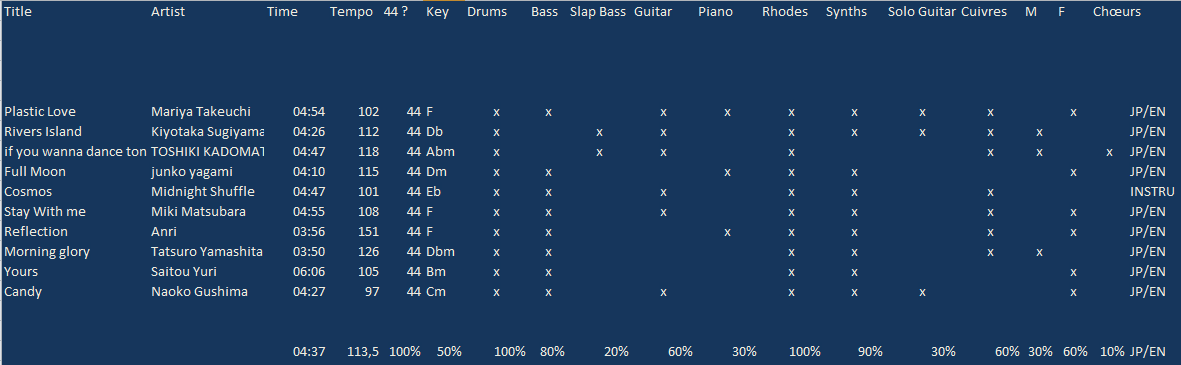Viewport: 1181px width, 365px height.
Task: Click the 113,5 average tempo cell
Action: tap(364, 351)
